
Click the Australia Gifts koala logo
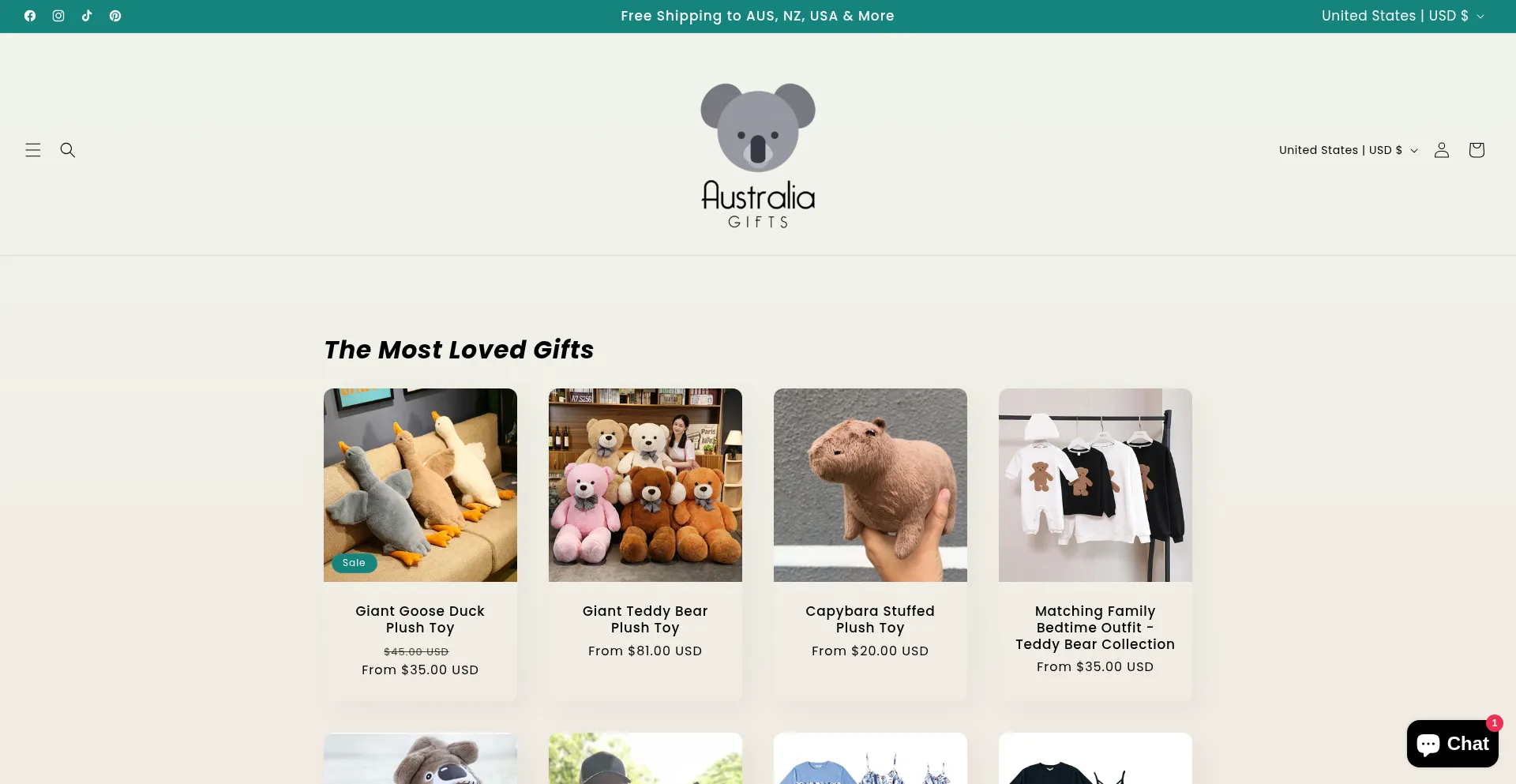[758, 156]
